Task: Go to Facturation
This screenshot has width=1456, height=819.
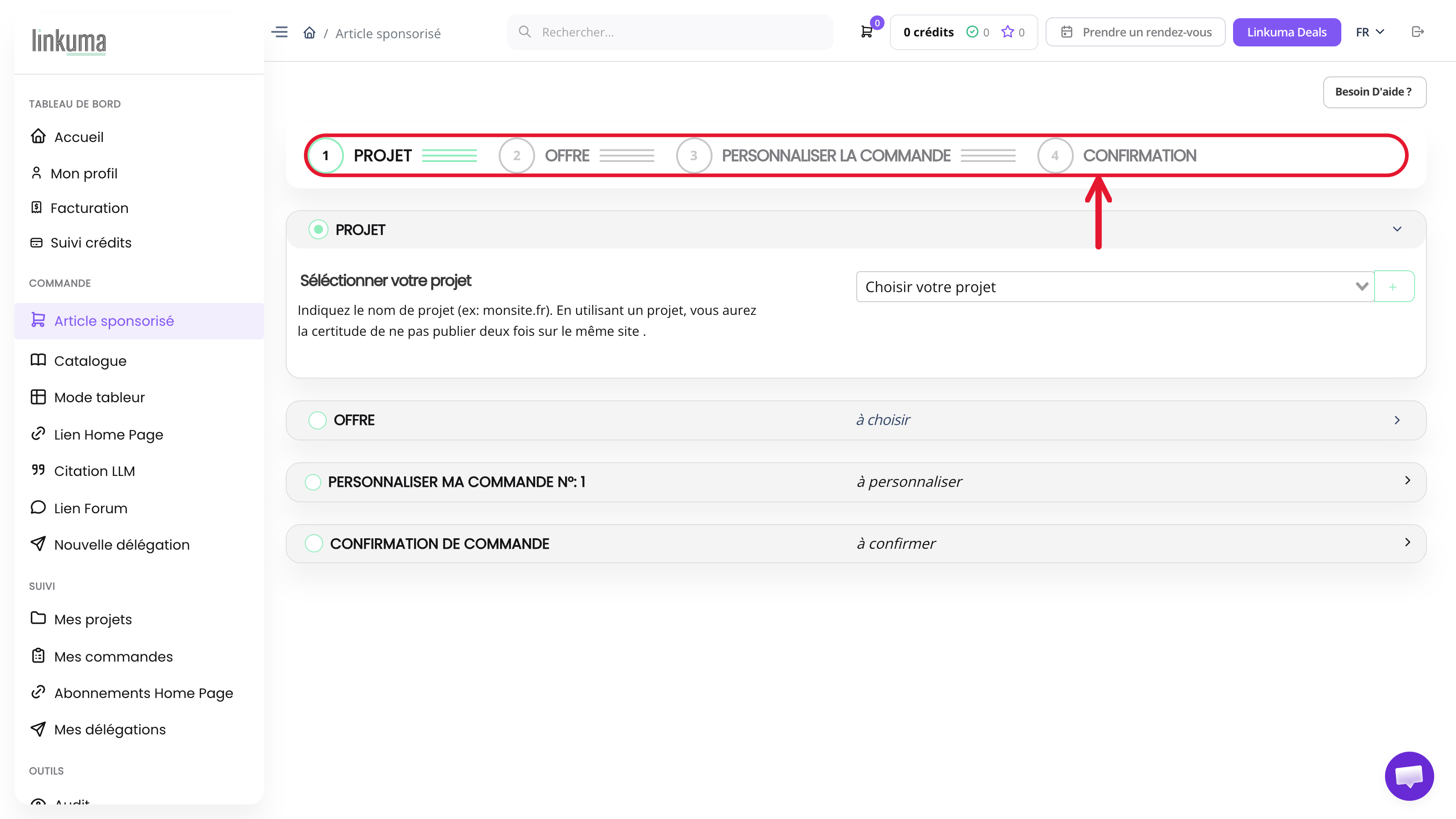Action: pyautogui.click(x=89, y=208)
